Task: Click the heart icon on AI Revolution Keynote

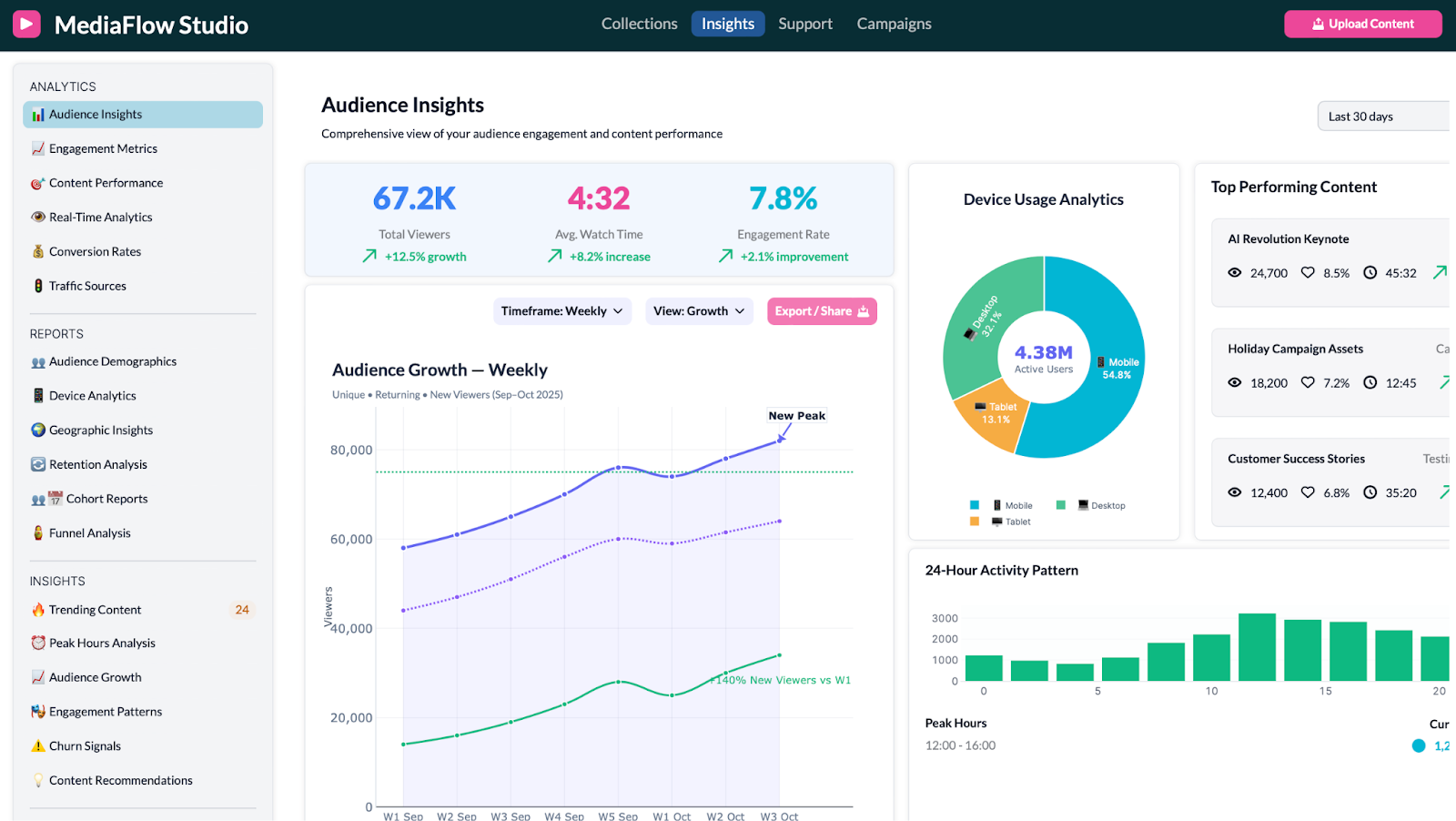Action: (1308, 273)
